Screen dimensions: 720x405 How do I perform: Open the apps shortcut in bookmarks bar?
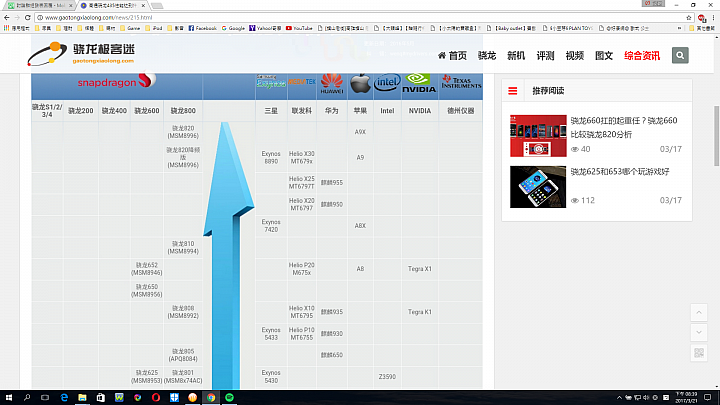coord(17,28)
